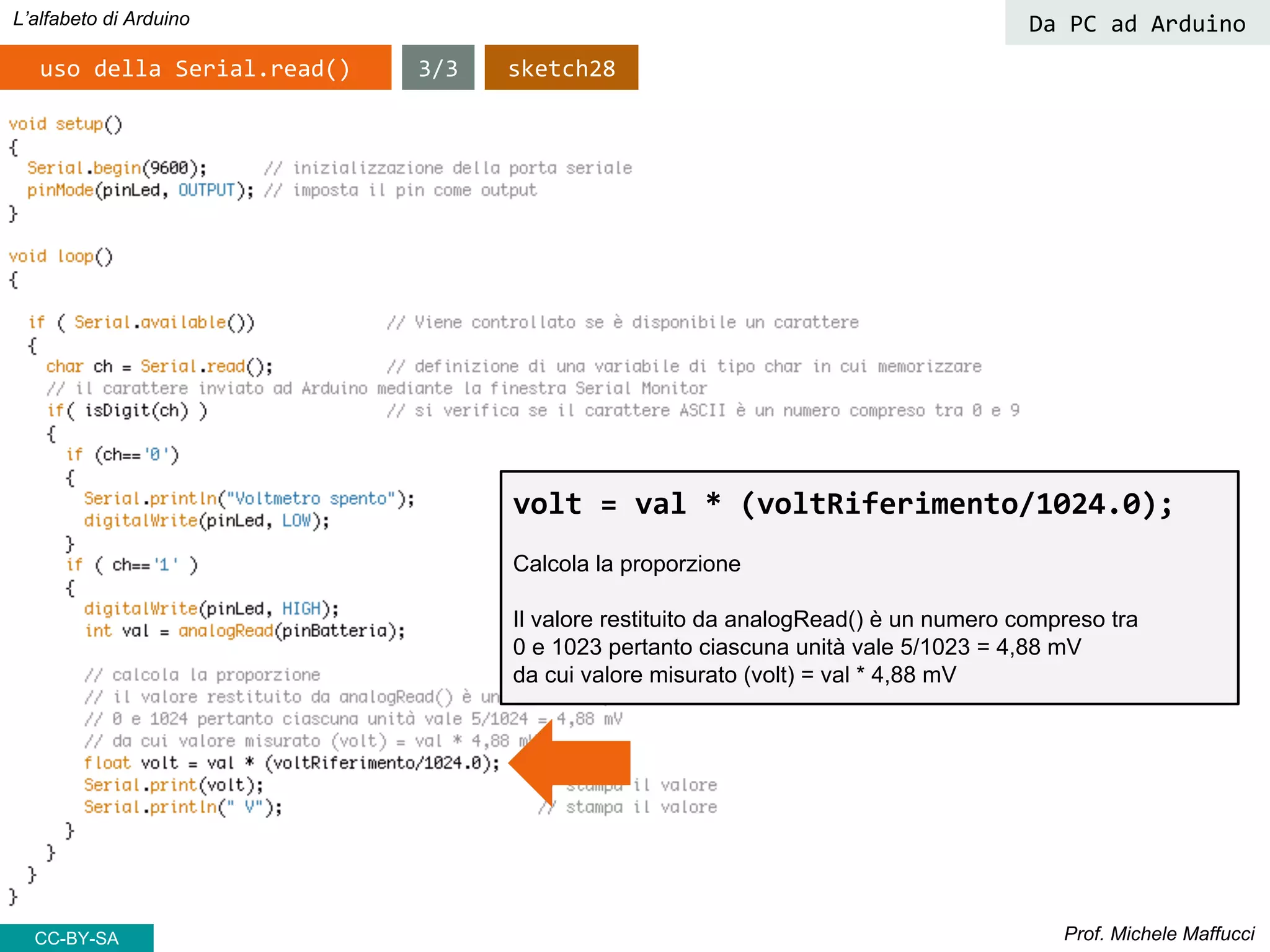Screen dimensions: 1270x952
Task: Click the 'if( isDigit(ch) )' code line
Action: pos(127,410)
